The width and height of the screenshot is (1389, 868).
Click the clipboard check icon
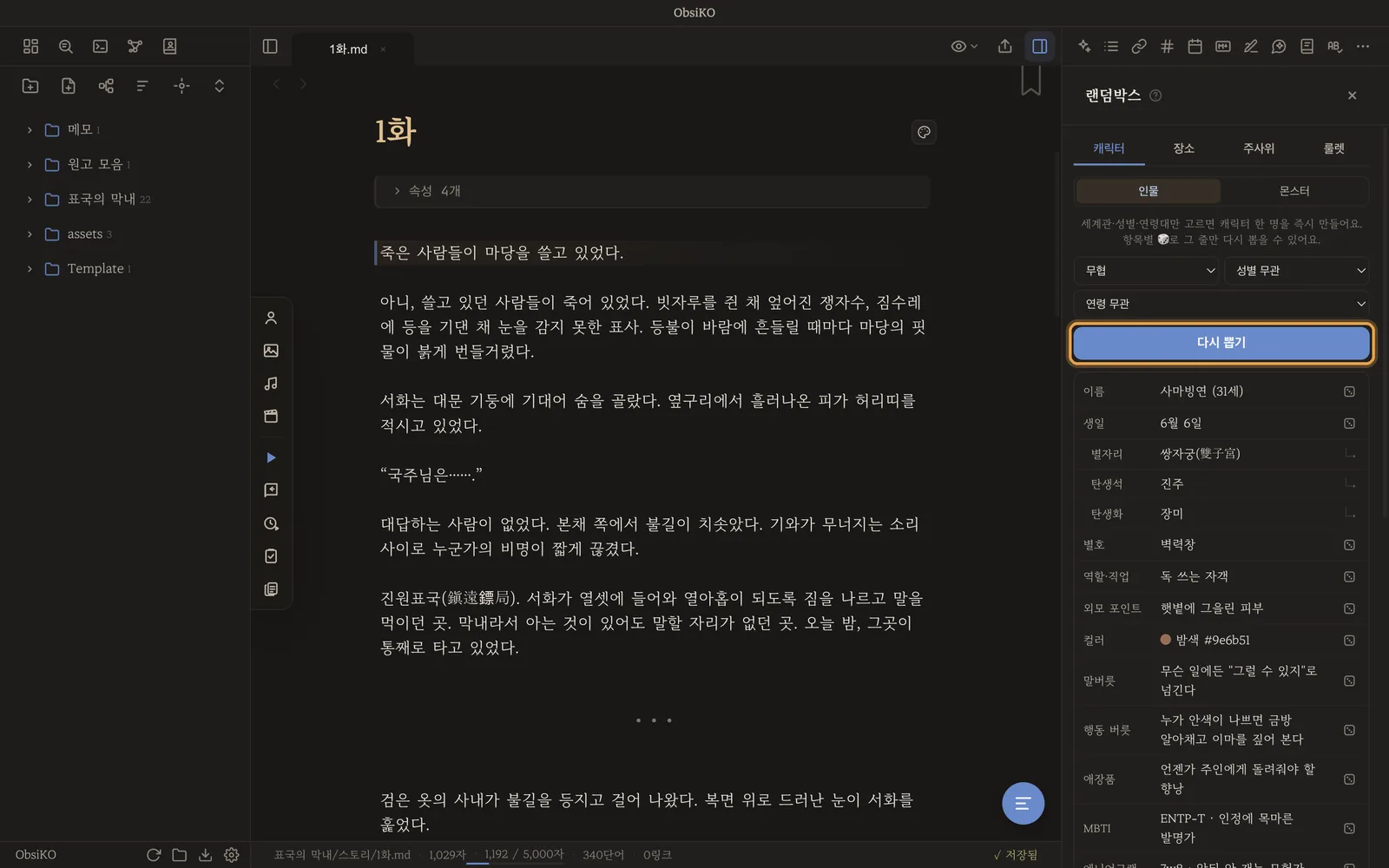click(x=271, y=556)
